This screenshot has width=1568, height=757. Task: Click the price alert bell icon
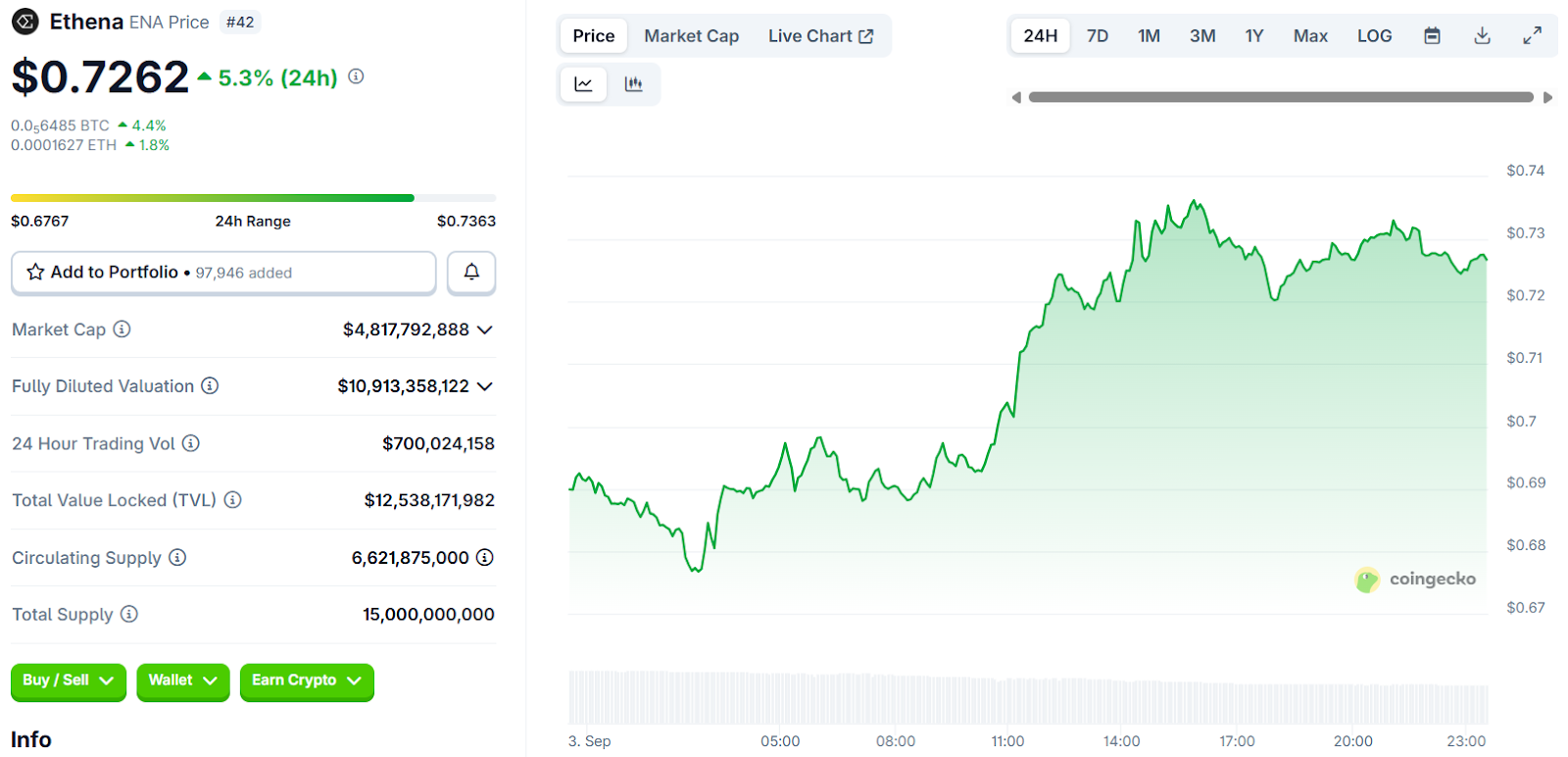pos(471,273)
